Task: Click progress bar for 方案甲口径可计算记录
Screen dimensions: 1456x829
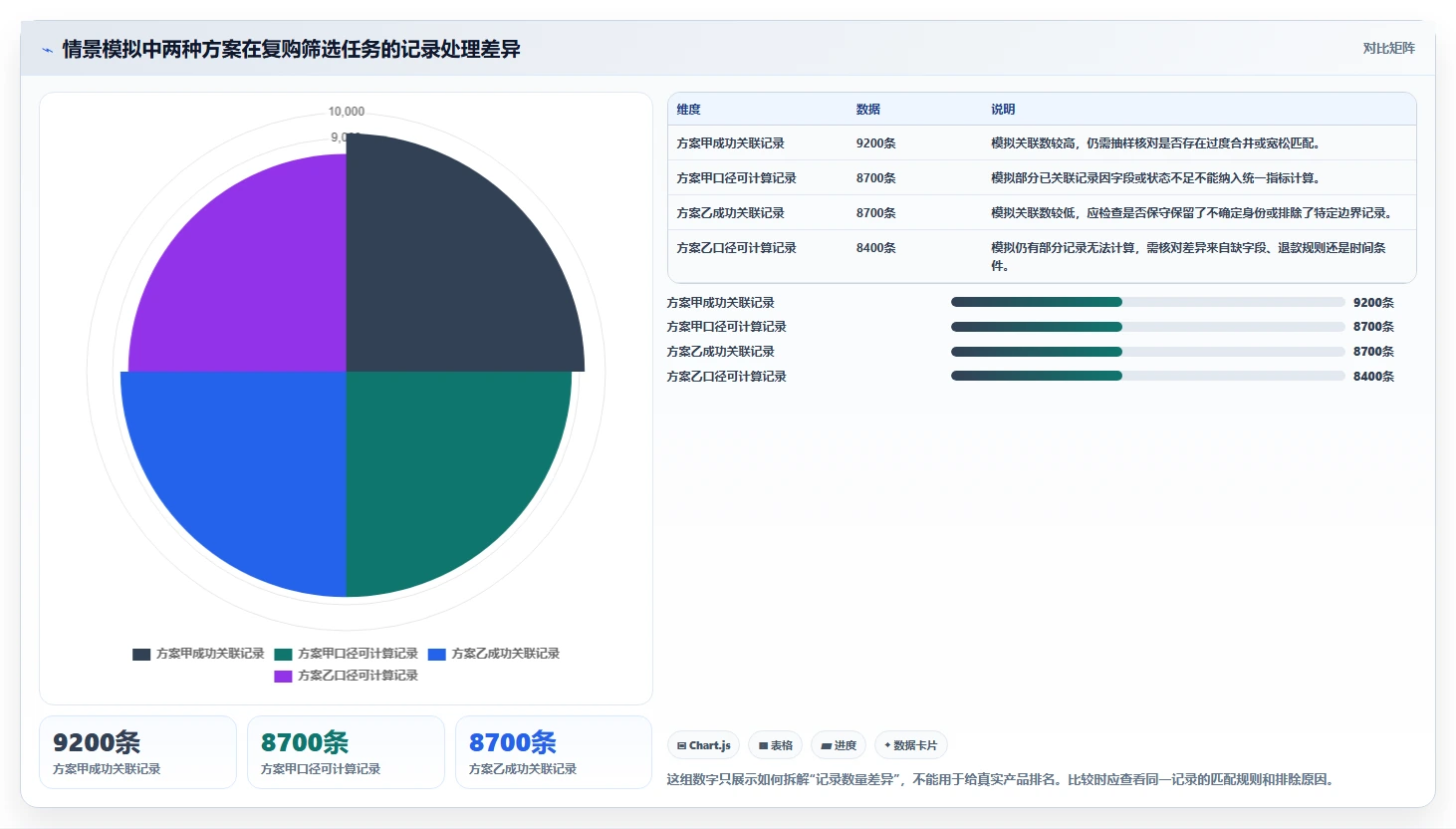Action: tap(1148, 327)
